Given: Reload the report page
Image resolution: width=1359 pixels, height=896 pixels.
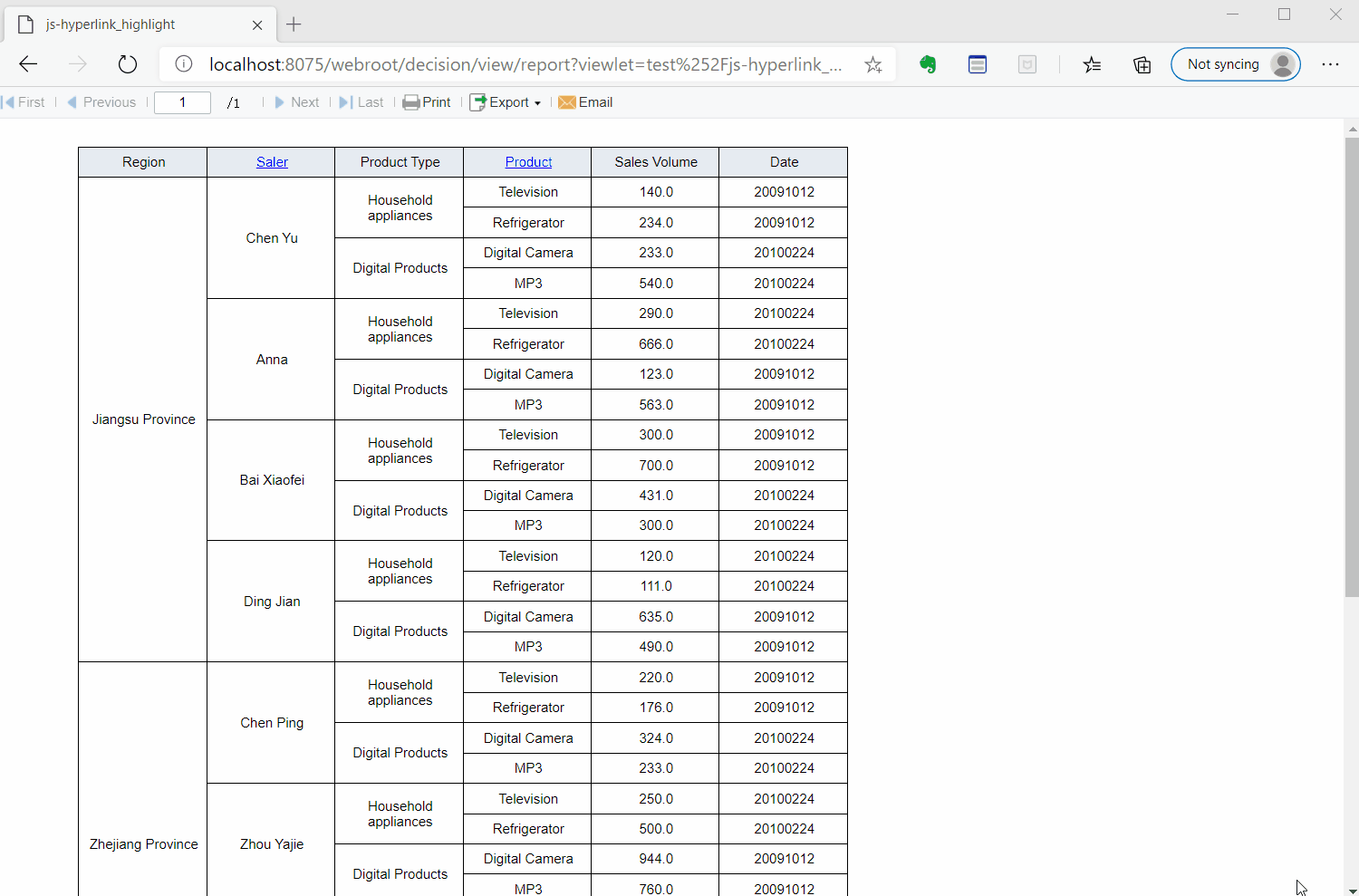Looking at the screenshot, I should (127, 64).
